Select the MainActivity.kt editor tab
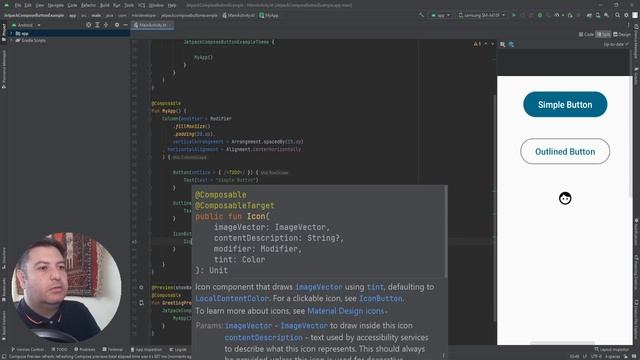Viewport: 640px width, 360px height. pos(152,25)
